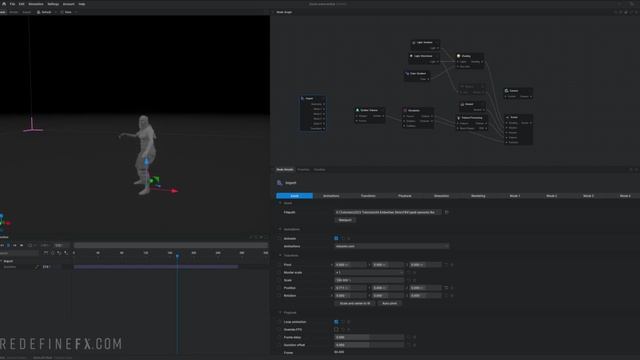Click the timeline playhead marker

[178, 256]
